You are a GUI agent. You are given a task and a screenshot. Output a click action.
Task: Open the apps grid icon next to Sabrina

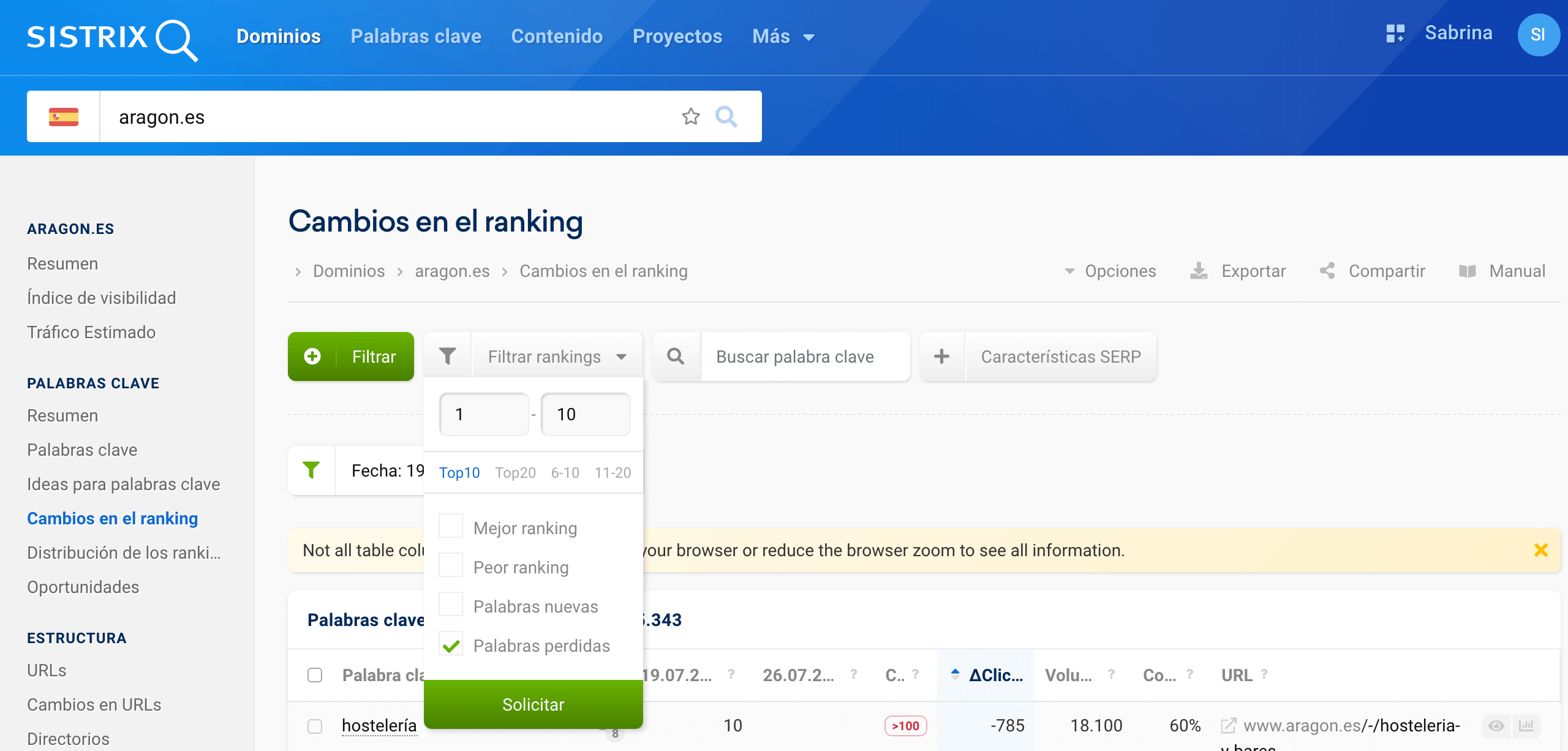click(x=1395, y=34)
